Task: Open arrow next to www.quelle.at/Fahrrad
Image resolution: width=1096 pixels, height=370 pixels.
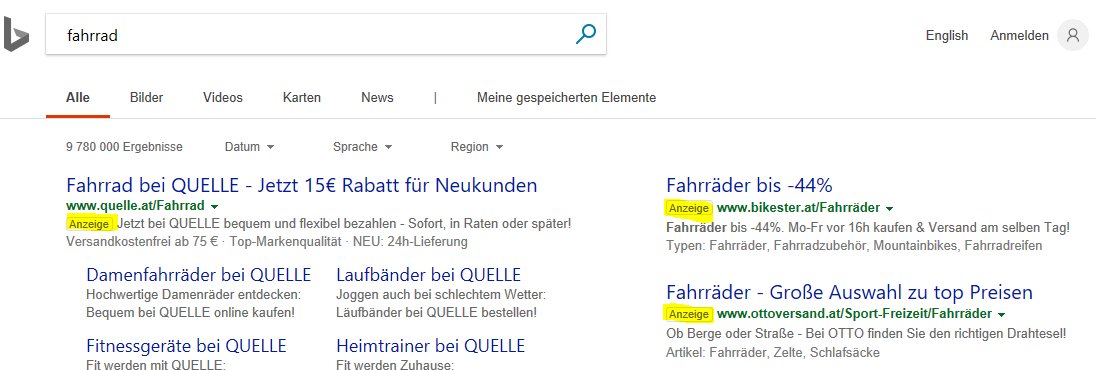Action: 215,206
